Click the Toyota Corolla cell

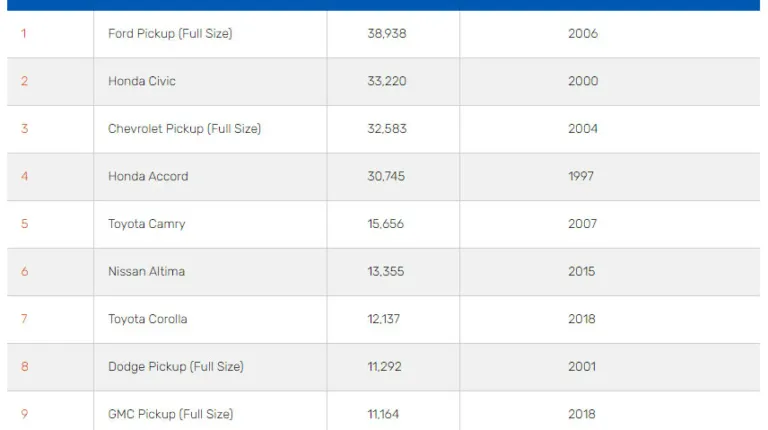tap(147, 319)
